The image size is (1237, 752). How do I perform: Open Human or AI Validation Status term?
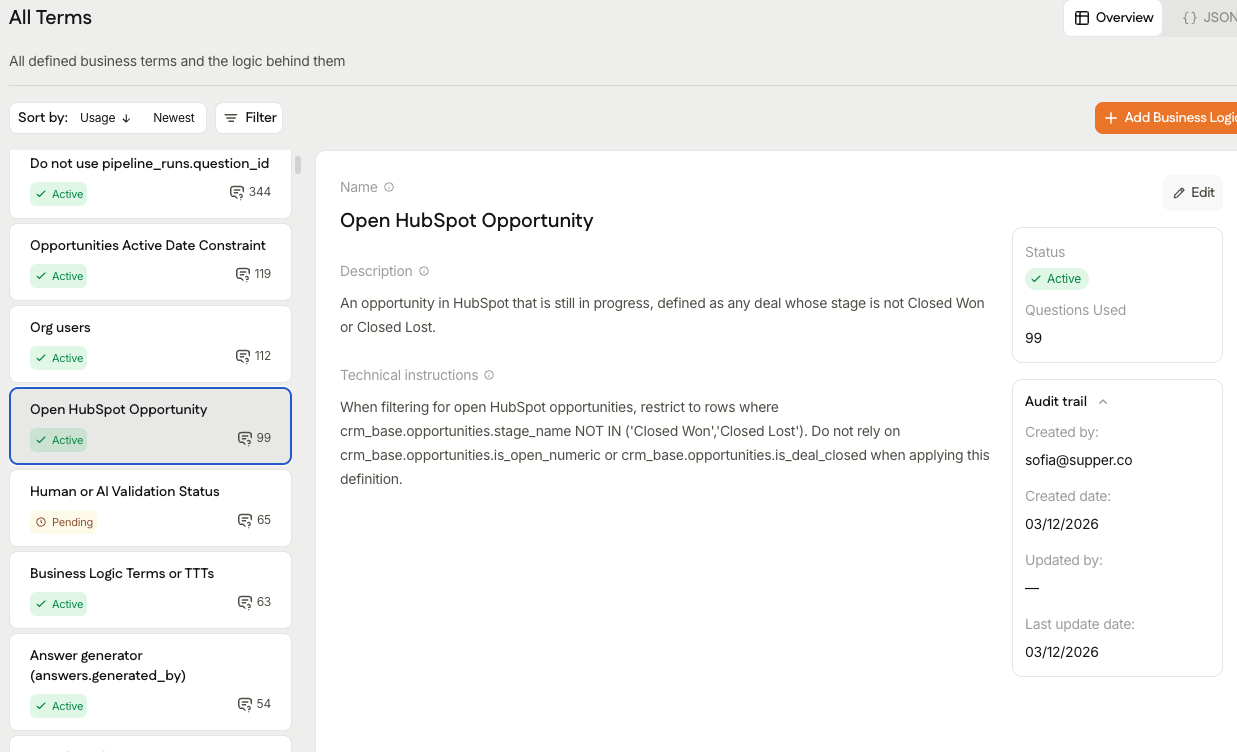(x=150, y=508)
